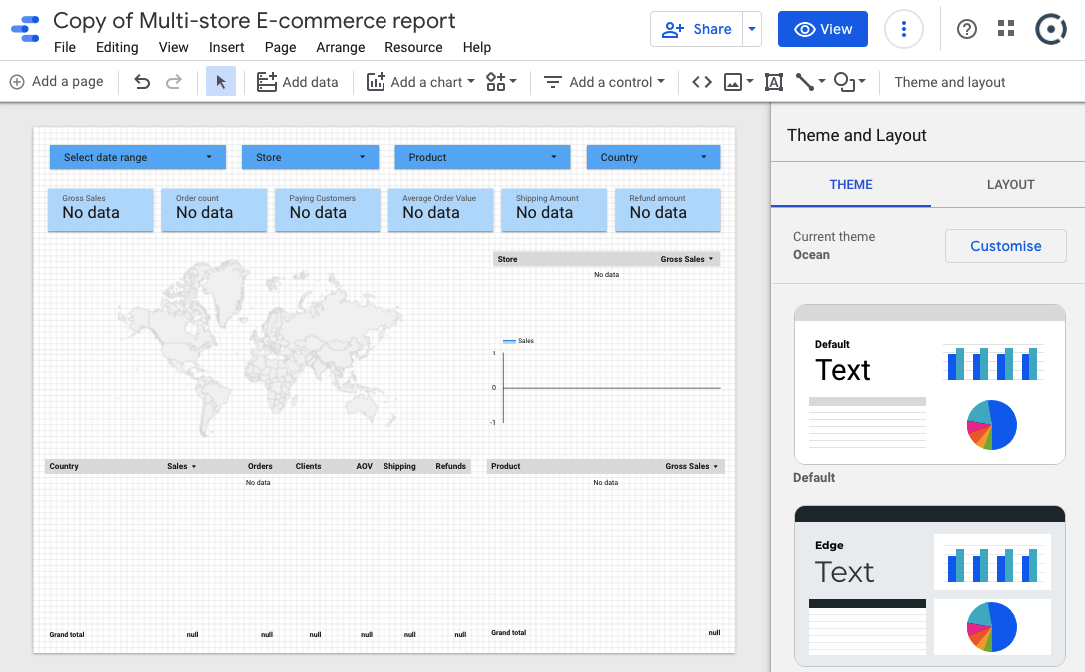Open the Insert menu
Image resolution: width=1085 pixels, height=672 pixels.
tap(226, 47)
